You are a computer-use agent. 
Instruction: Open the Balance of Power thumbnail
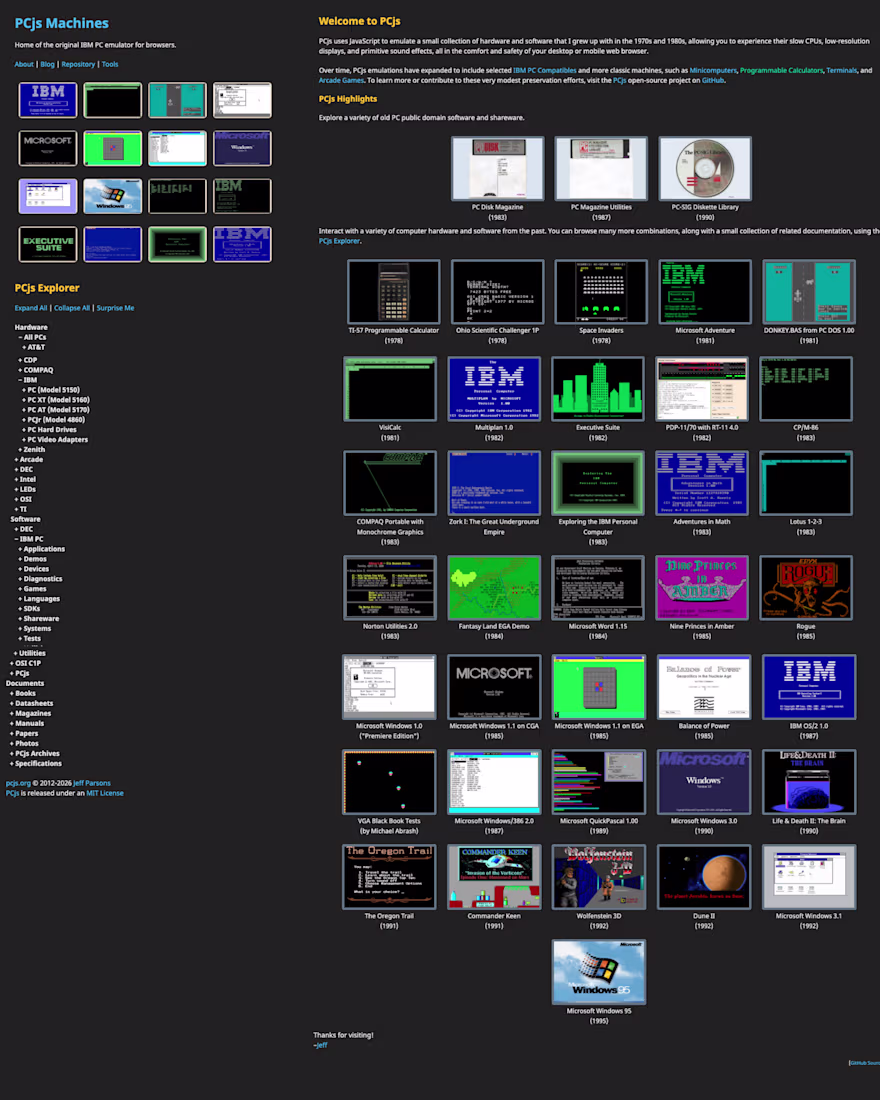[703, 688]
